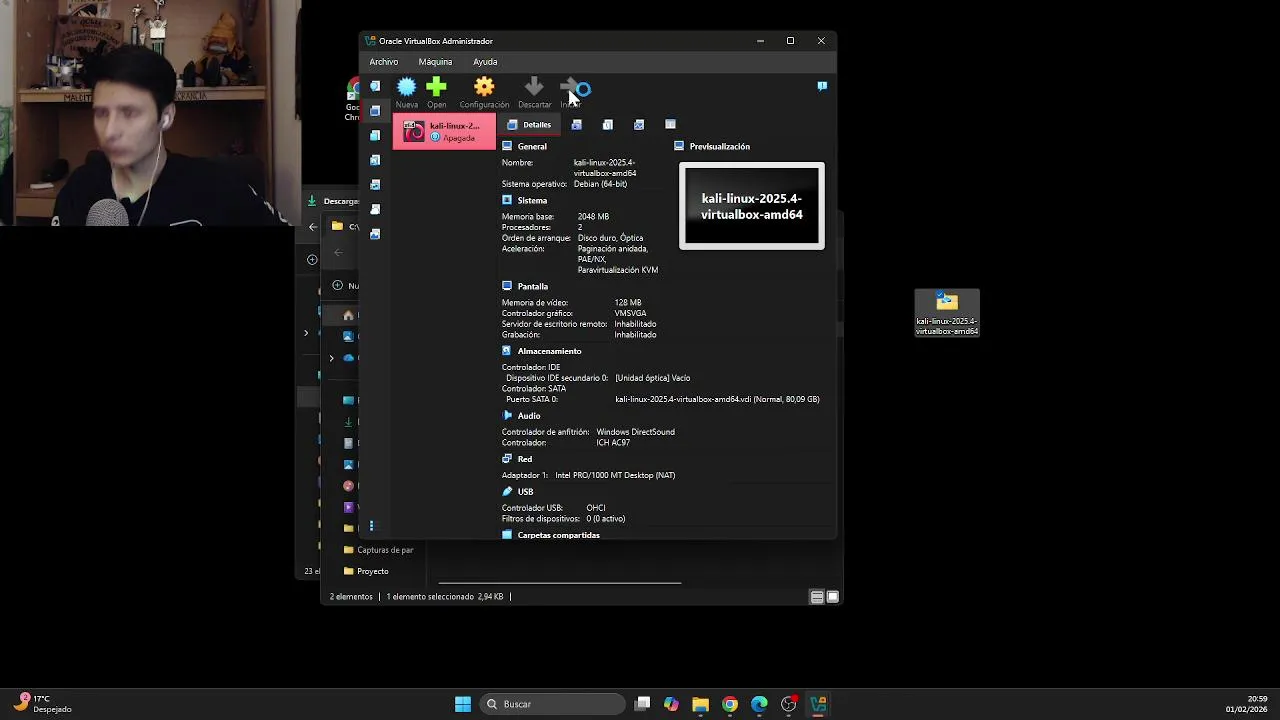The height and width of the screenshot is (720, 1280).
Task: Click the 'Windows DirectSound' value
Action: pyautogui.click(x=635, y=432)
